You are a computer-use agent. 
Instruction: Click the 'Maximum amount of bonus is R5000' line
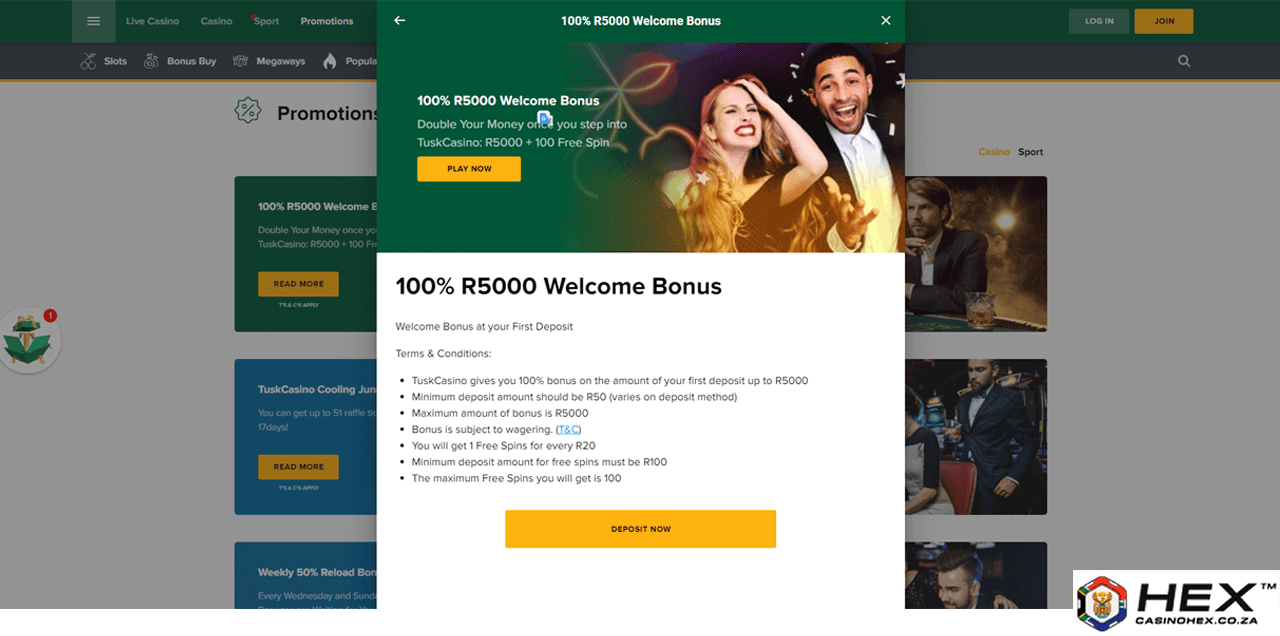click(500, 413)
